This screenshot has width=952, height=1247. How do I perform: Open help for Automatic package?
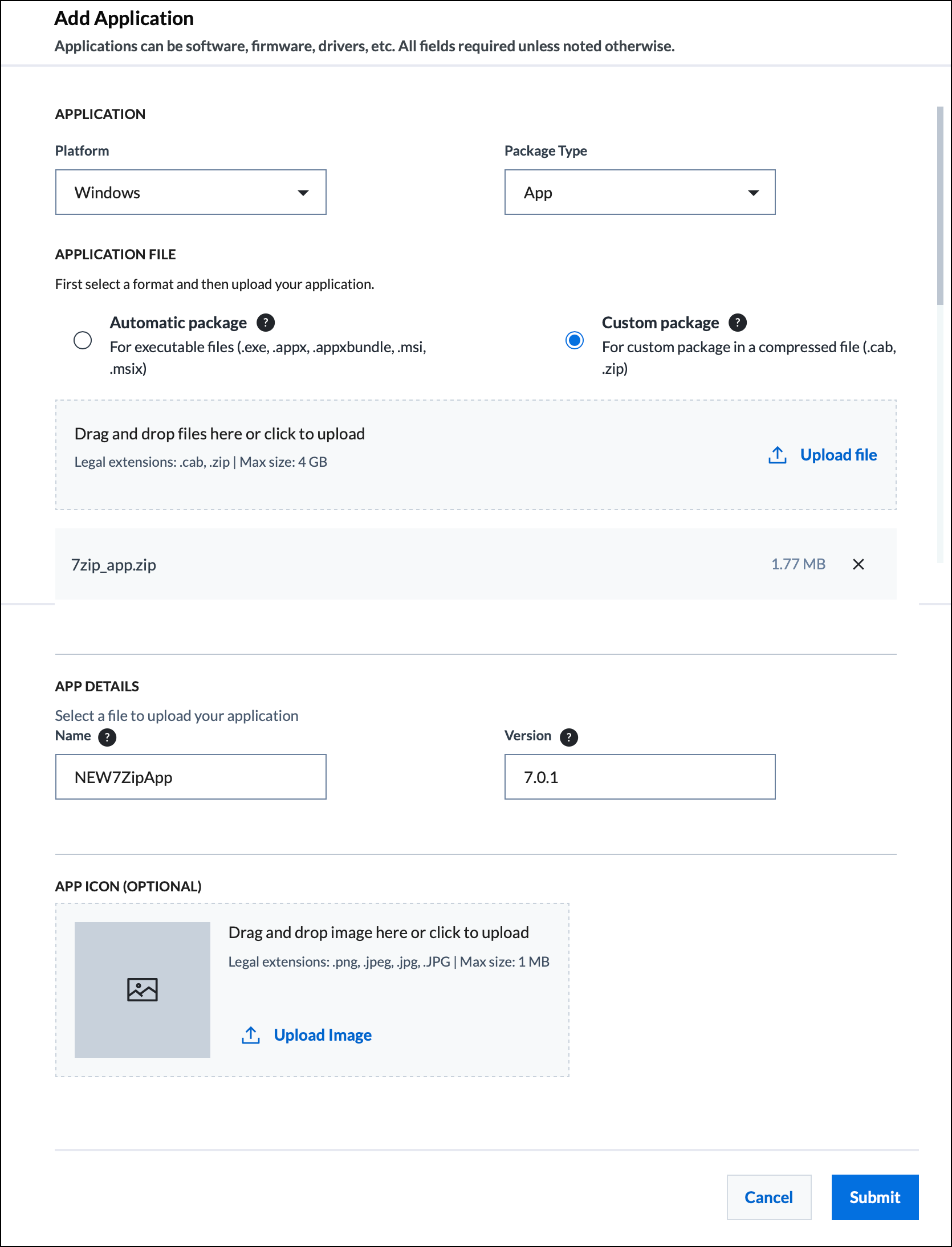tap(266, 323)
